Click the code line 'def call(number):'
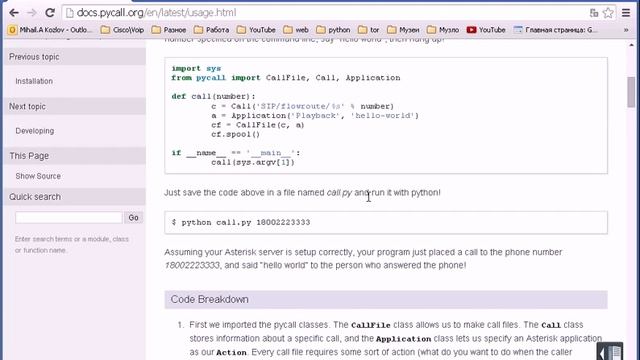This screenshot has width=640, height=360. [x=213, y=96]
